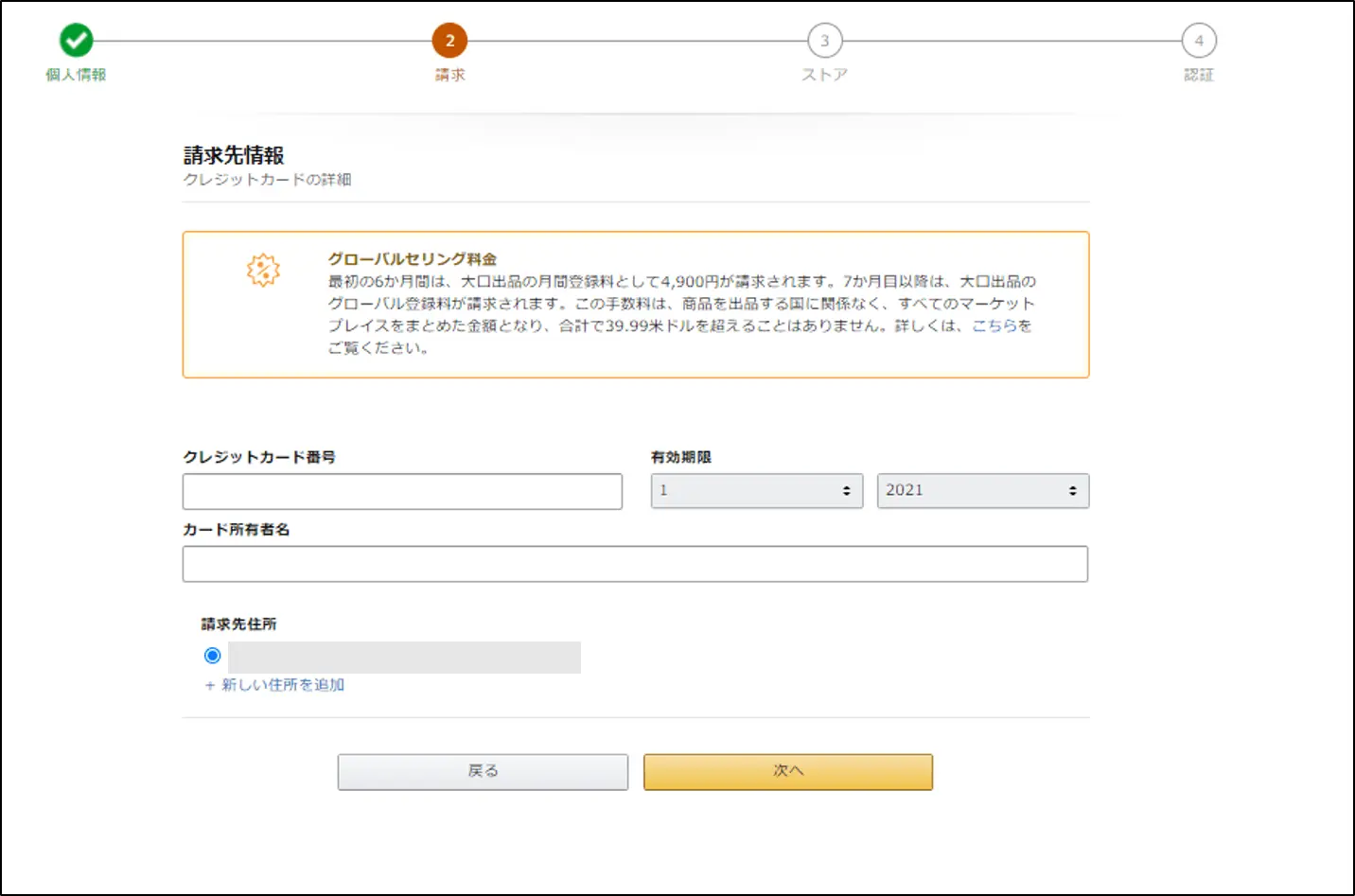Click the step 3 ストア circle icon

point(824,41)
